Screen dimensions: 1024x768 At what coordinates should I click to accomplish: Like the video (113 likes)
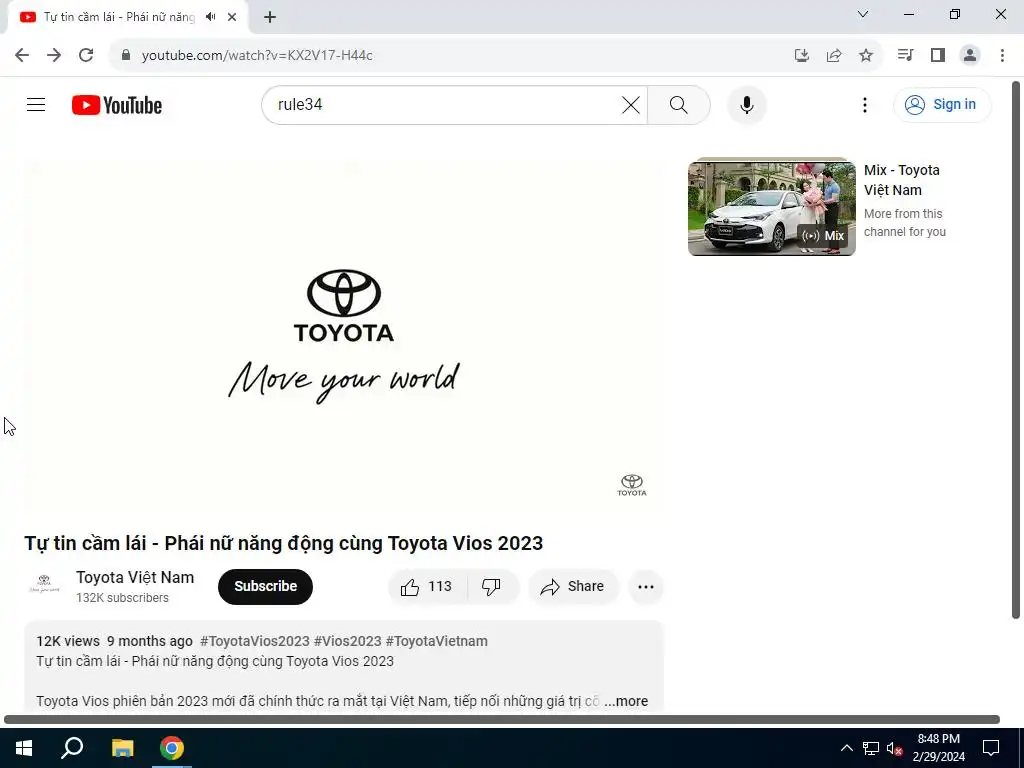[427, 586]
